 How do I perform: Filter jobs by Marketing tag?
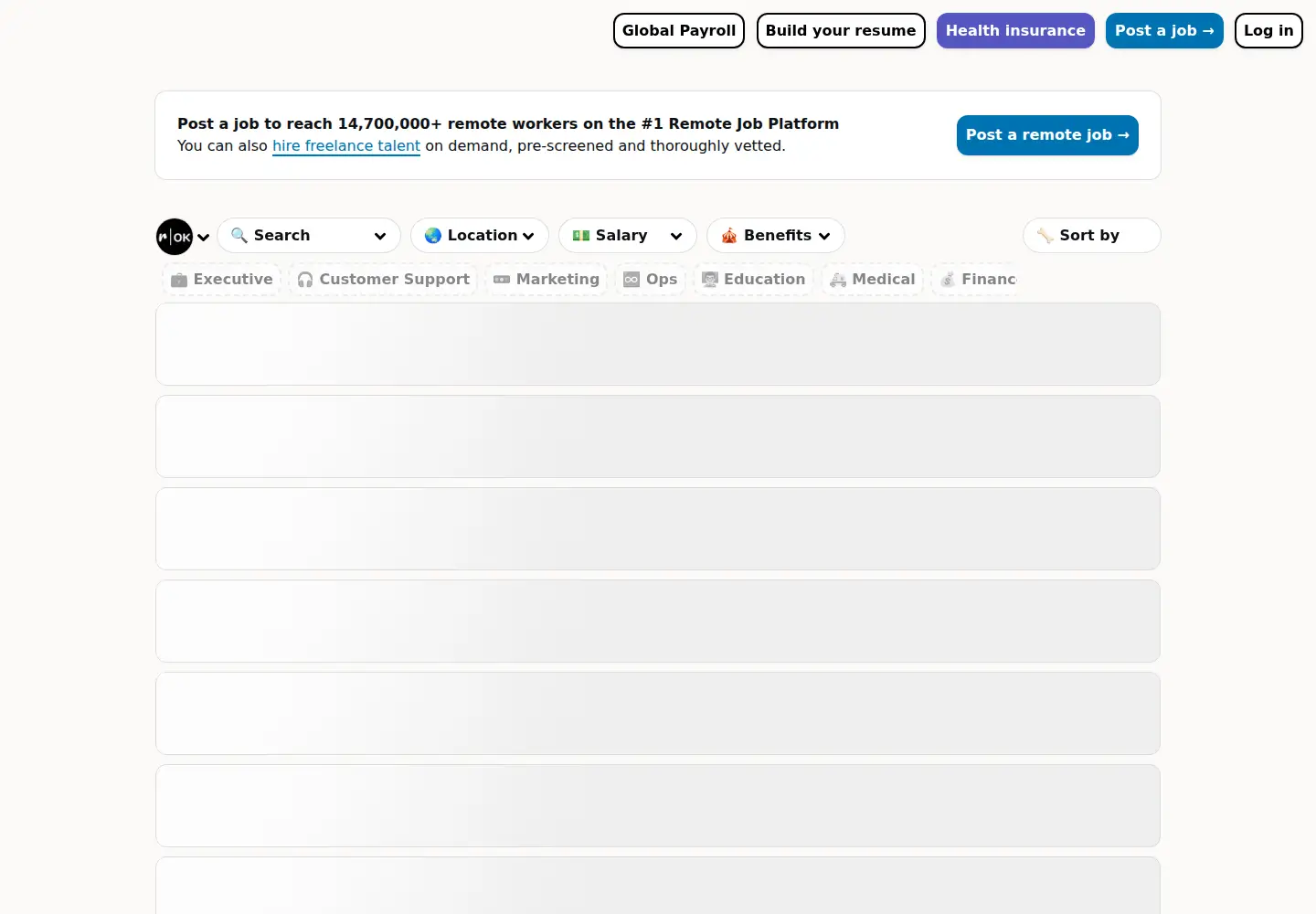(547, 280)
